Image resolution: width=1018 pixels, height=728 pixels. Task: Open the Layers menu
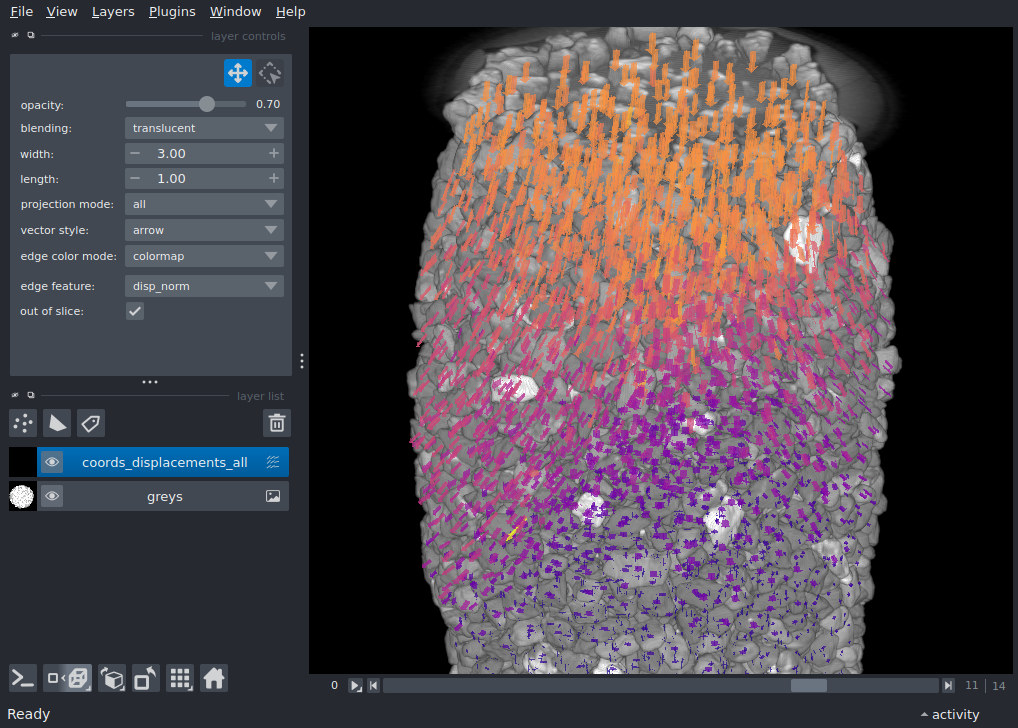click(113, 12)
